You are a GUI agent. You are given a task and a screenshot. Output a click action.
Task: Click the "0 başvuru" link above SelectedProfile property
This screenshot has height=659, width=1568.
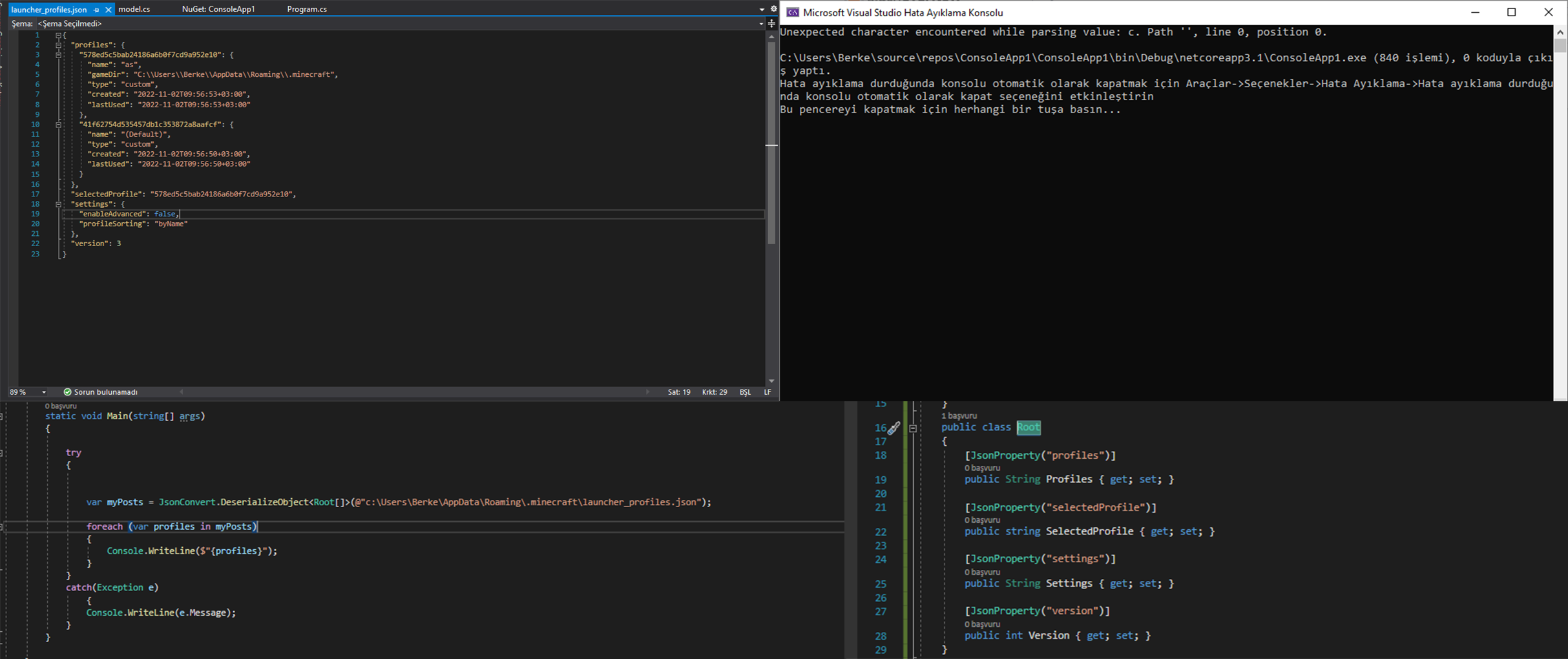pyautogui.click(x=982, y=520)
